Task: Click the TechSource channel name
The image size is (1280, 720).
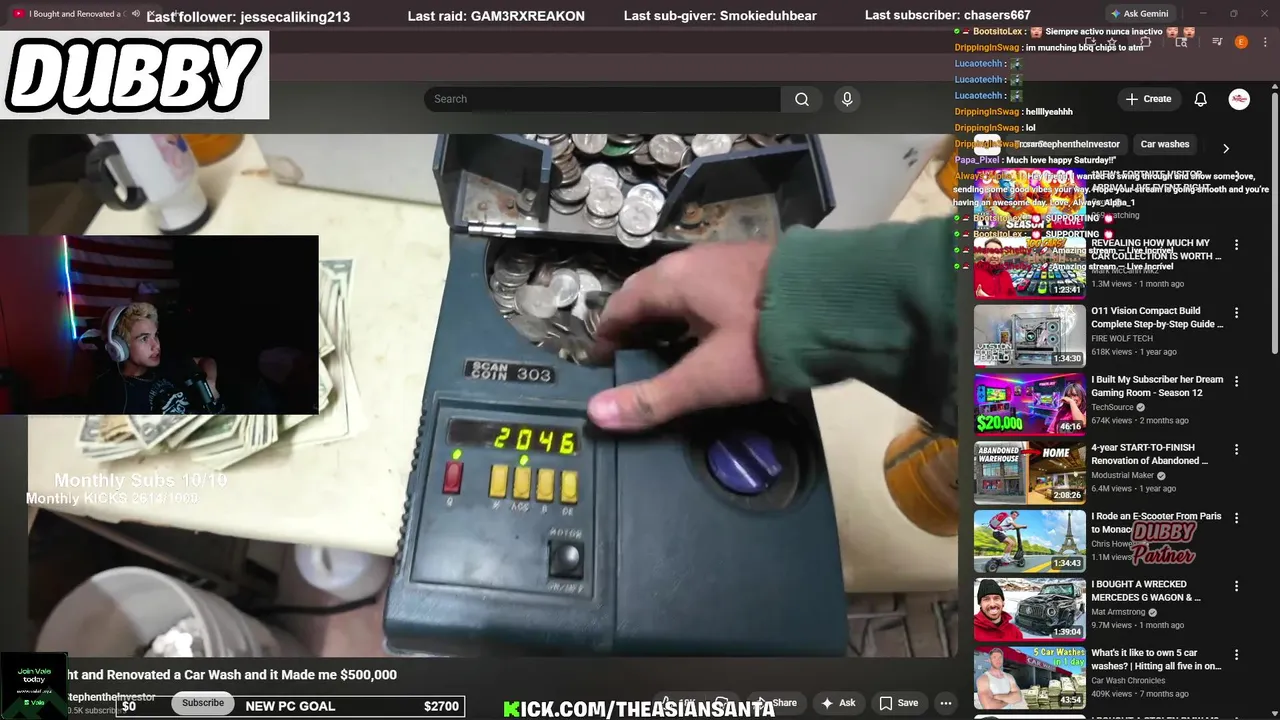Action: tap(1112, 407)
